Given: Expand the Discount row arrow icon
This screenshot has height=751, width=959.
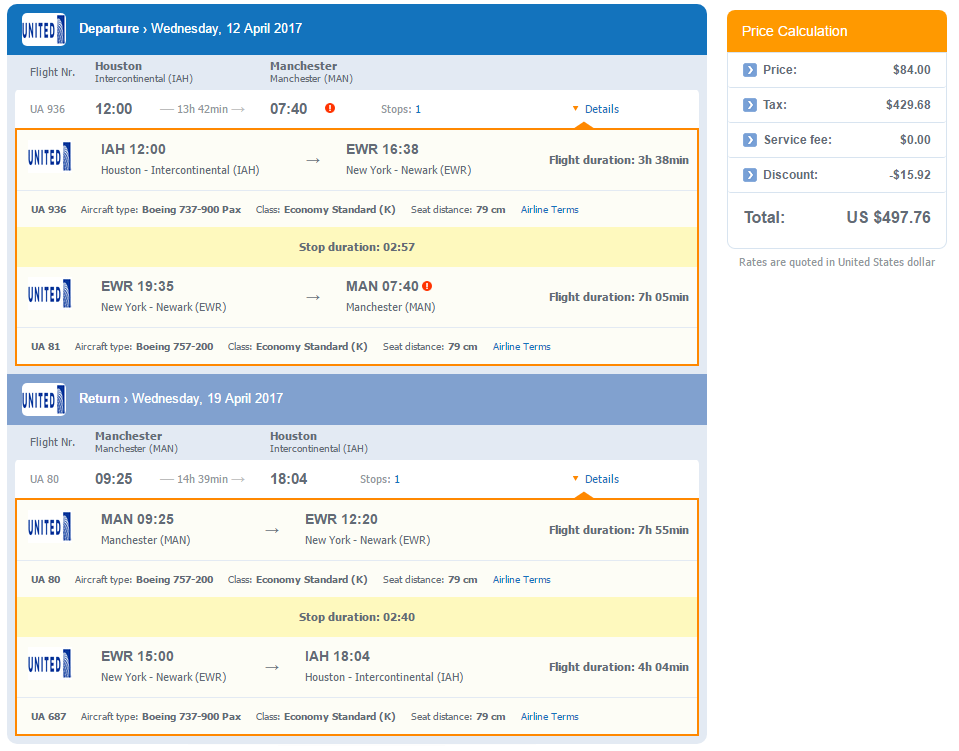Looking at the screenshot, I should pos(749,175).
